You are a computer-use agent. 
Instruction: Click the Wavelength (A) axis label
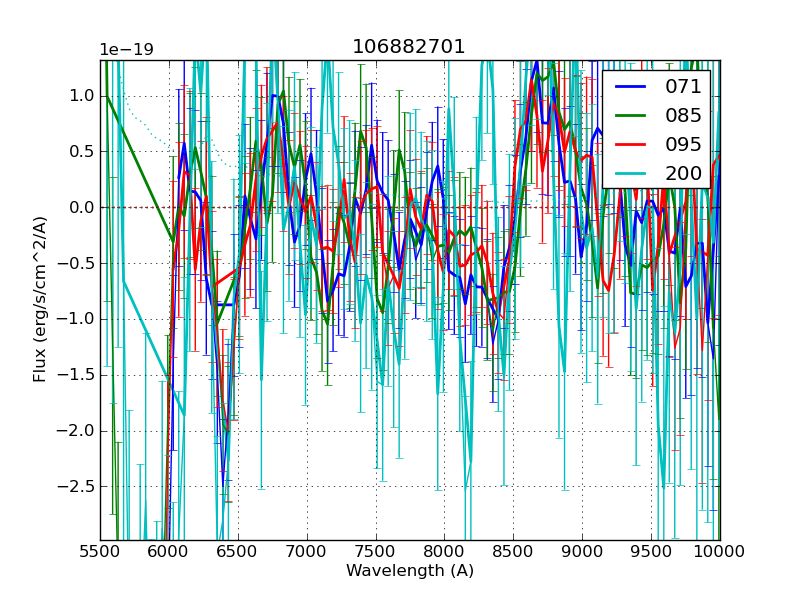[x=409, y=571]
